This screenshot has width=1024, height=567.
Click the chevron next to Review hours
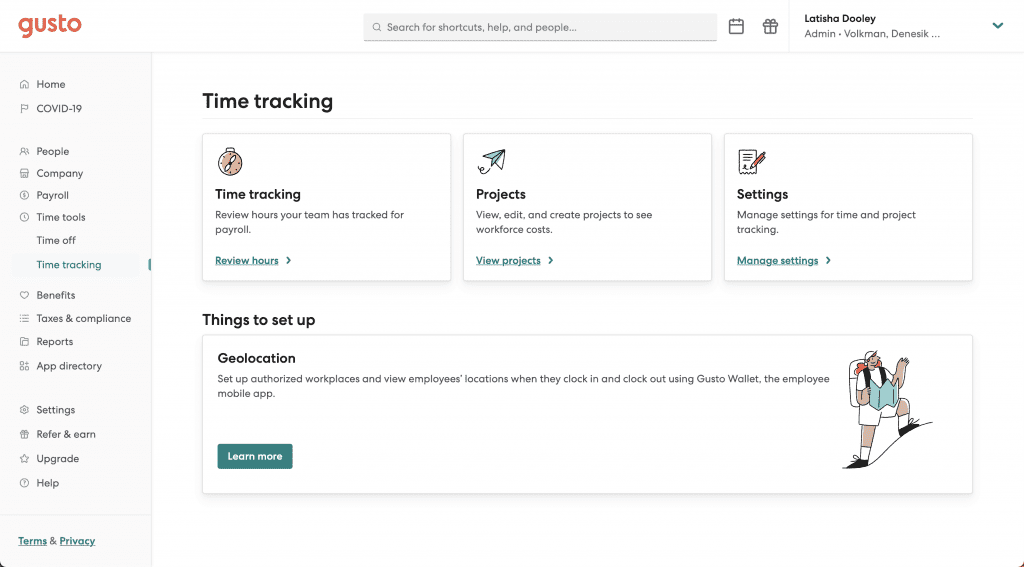click(289, 261)
